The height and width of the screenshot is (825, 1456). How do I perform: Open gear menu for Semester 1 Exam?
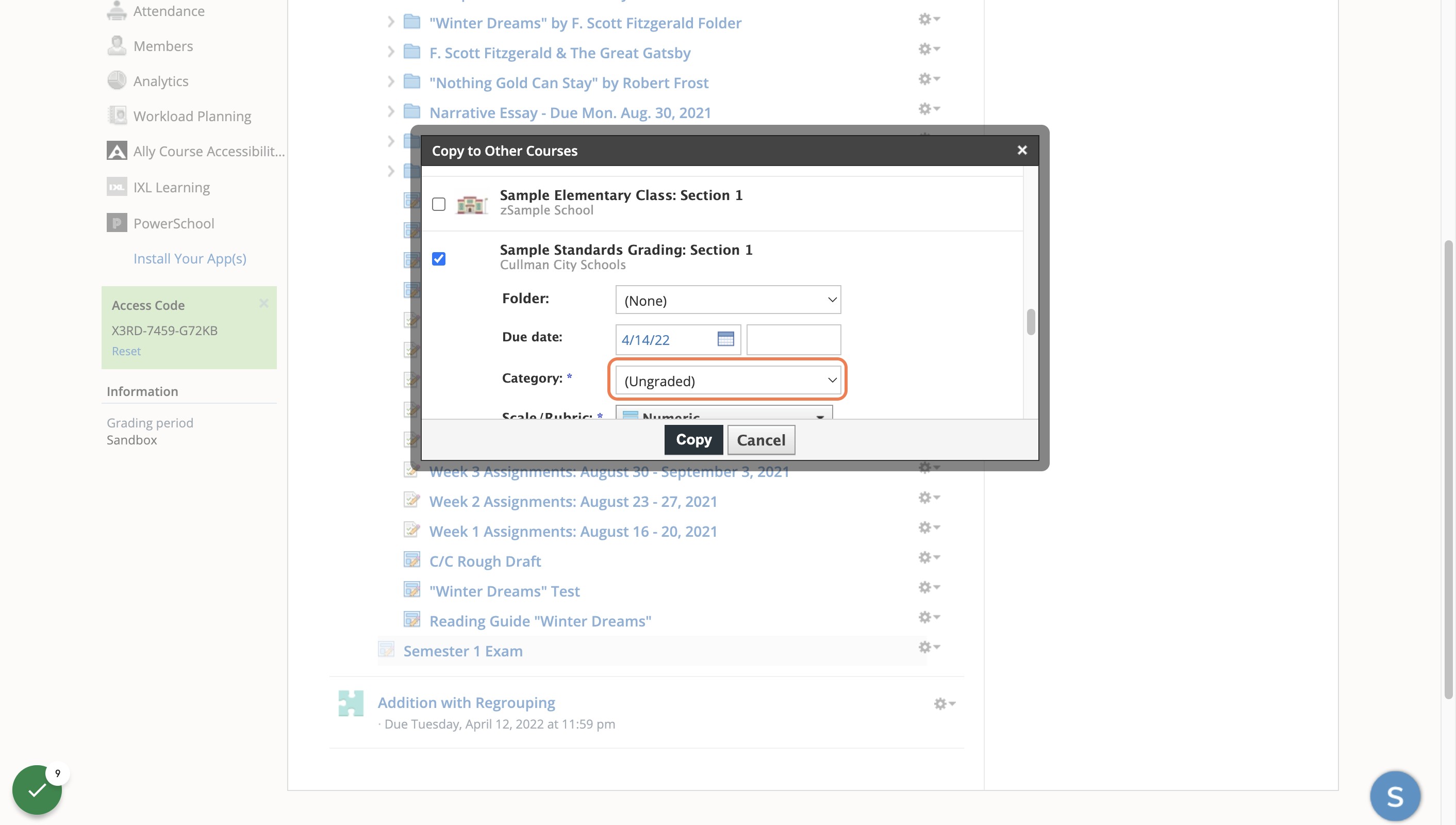[929, 647]
